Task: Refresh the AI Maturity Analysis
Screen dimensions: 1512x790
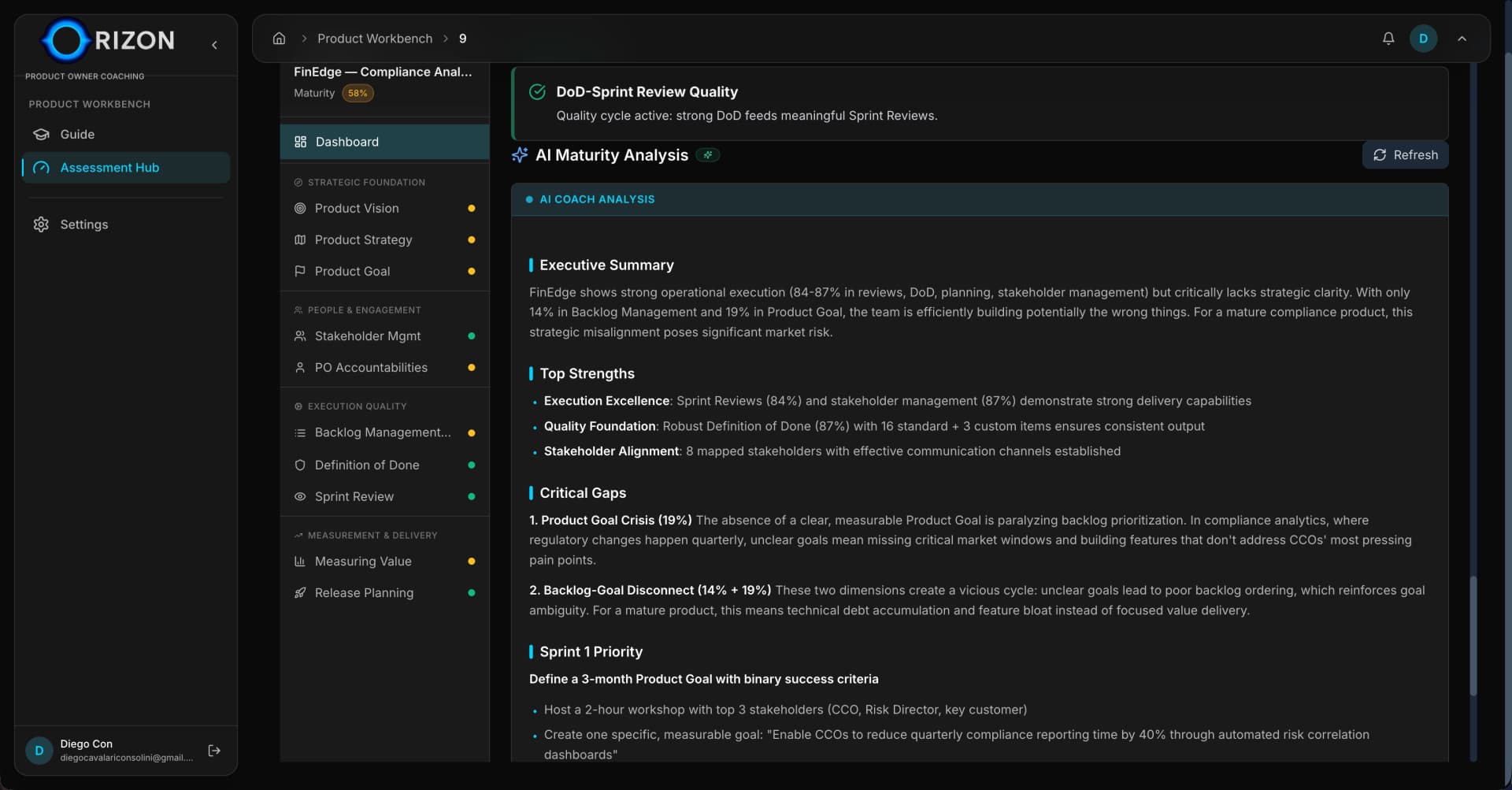Action: [1405, 154]
